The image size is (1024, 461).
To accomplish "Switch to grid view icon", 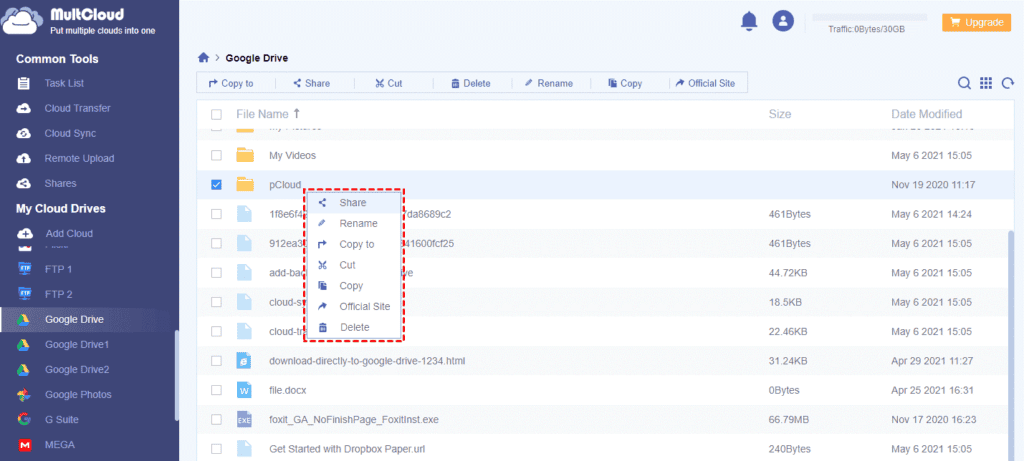I will pos(986,83).
